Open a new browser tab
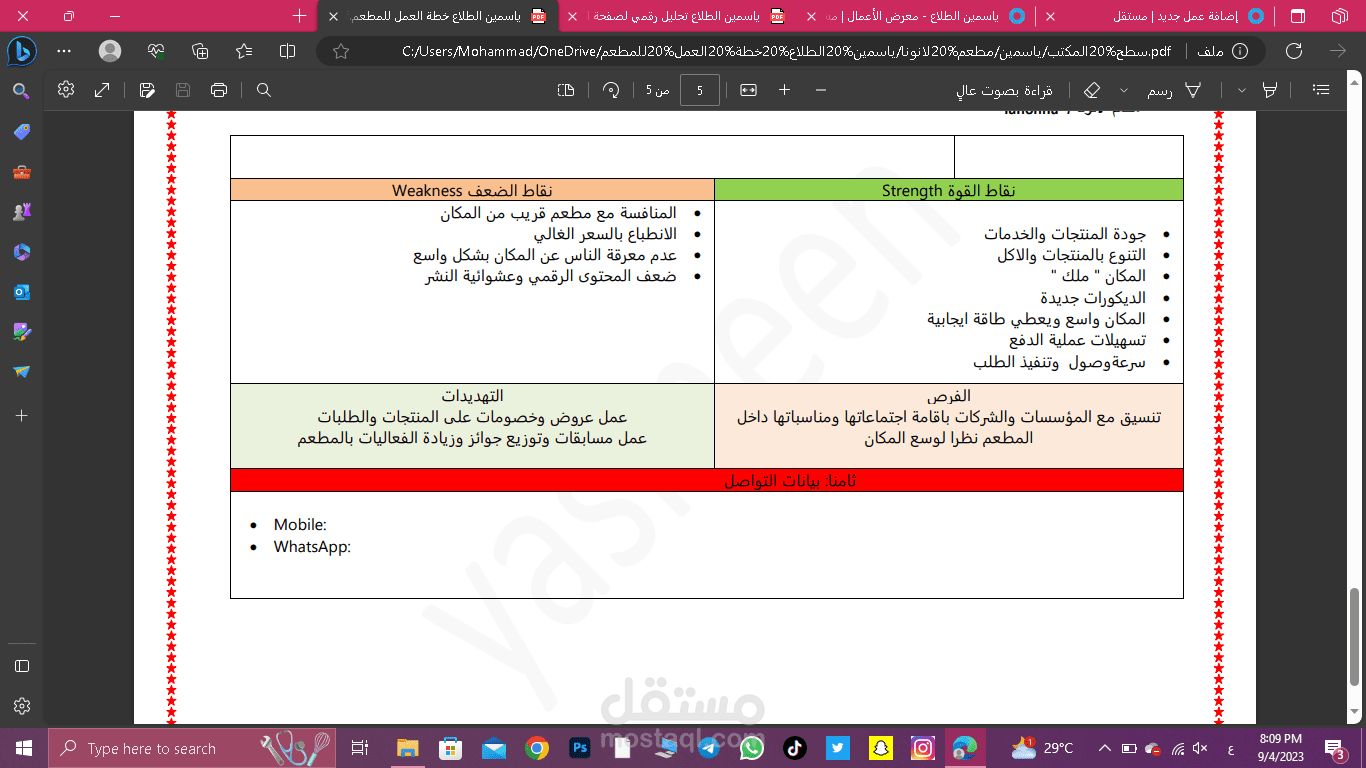Image resolution: width=1366 pixels, height=768 pixels. (x=300, y=16)
